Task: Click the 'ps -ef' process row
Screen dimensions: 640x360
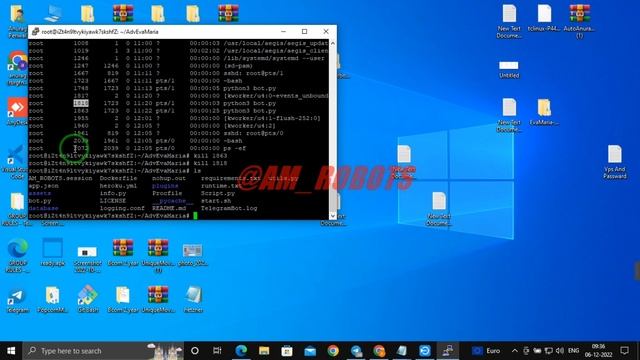Action: point(137,148)
